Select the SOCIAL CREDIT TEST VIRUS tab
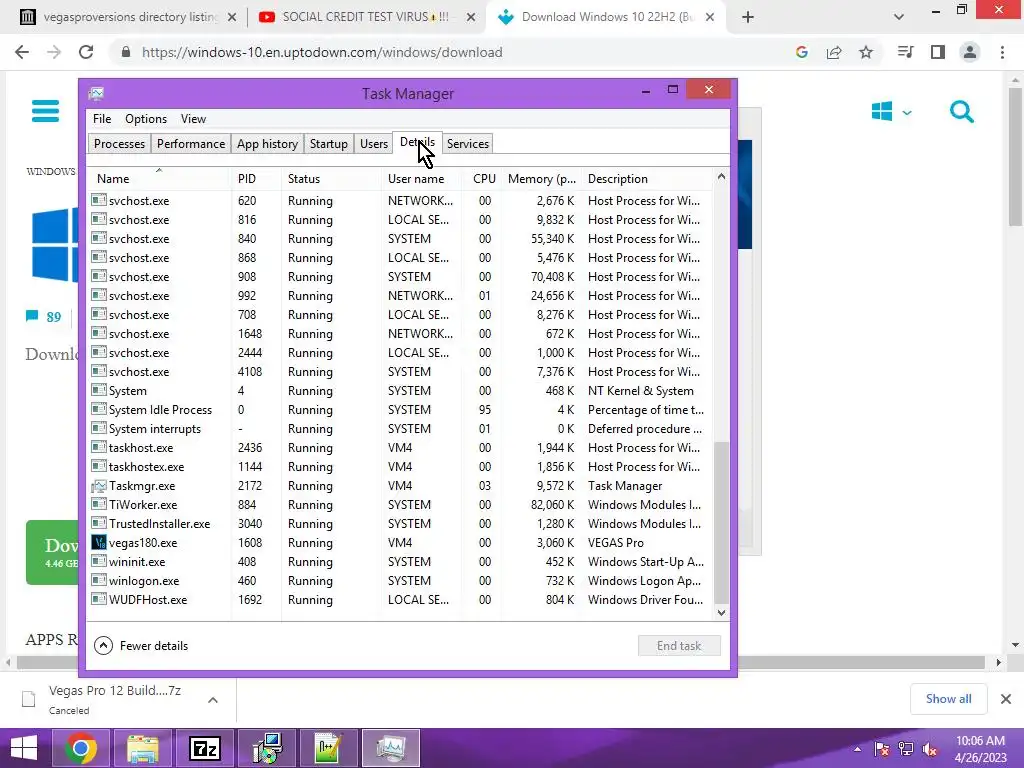This screenshot has width=1024, height=768. pos(366,17)
